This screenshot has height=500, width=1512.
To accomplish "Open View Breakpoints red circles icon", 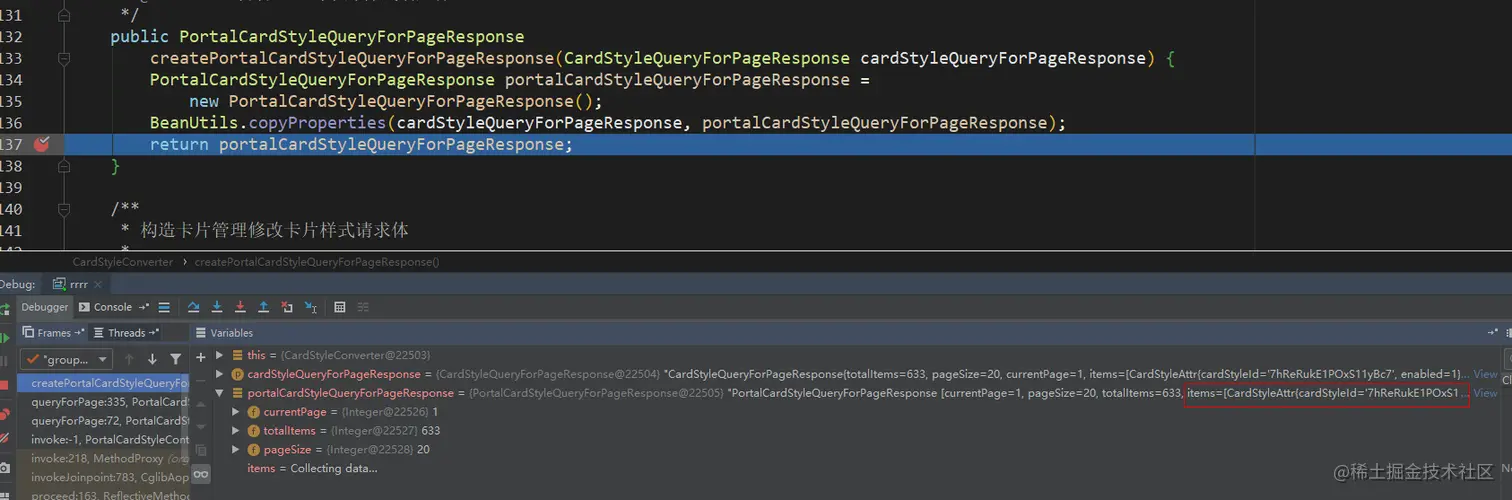I will click(x=5, y=414).
